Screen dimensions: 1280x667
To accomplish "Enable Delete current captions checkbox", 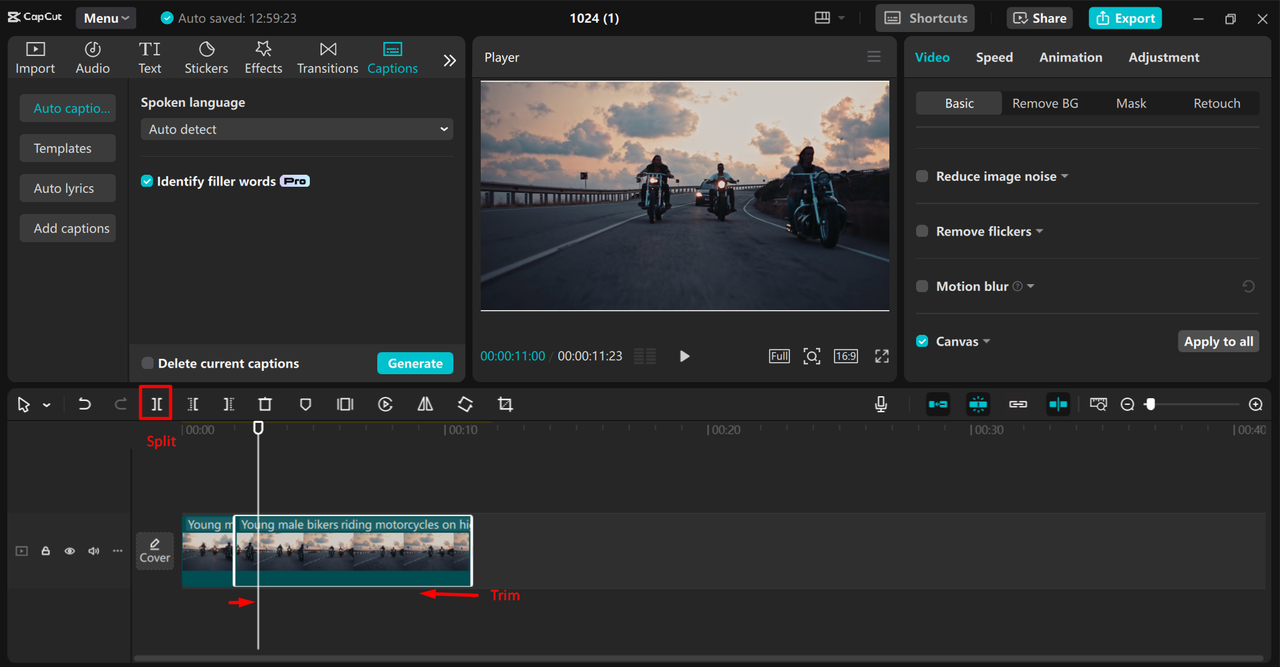I will pyautogui.click(x=147, y=363).
